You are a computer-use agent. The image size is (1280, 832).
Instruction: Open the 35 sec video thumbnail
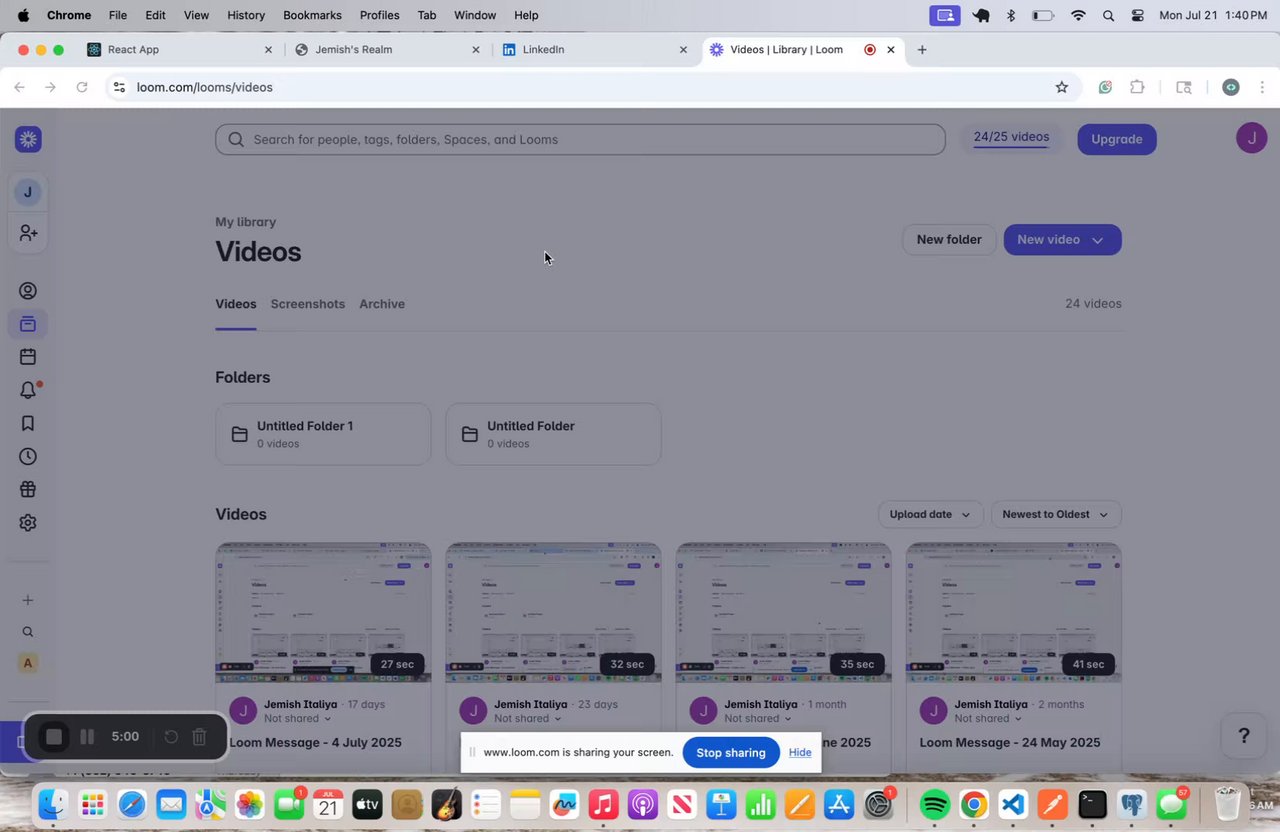(783, 613)
